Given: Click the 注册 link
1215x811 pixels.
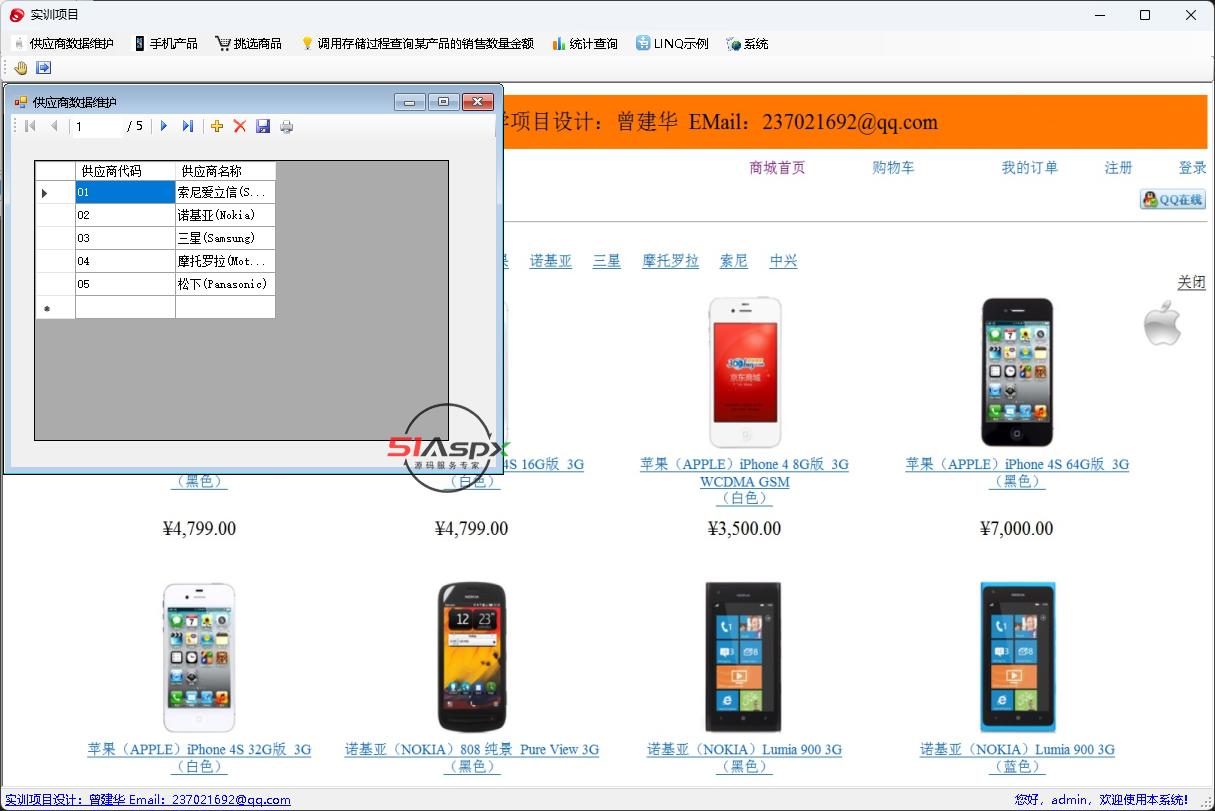Looking at the screenshot, I should point(1118,168).
